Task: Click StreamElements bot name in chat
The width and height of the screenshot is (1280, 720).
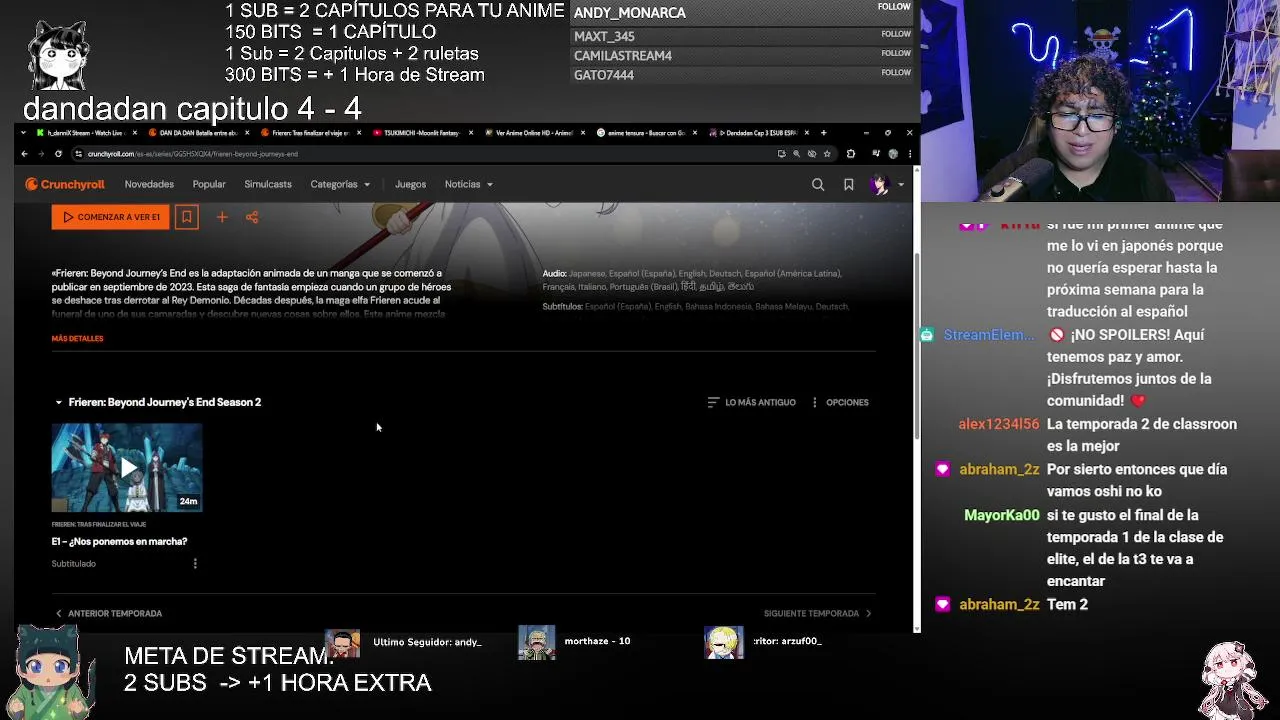Action: pyautogui.click(x=989, y=335)
